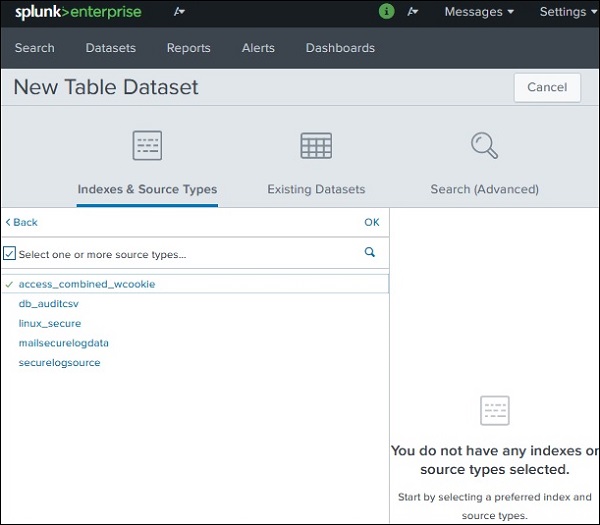Switch to the Existing Datasets tab
Screen dimensions: 600x525
[x=316, y=189]
